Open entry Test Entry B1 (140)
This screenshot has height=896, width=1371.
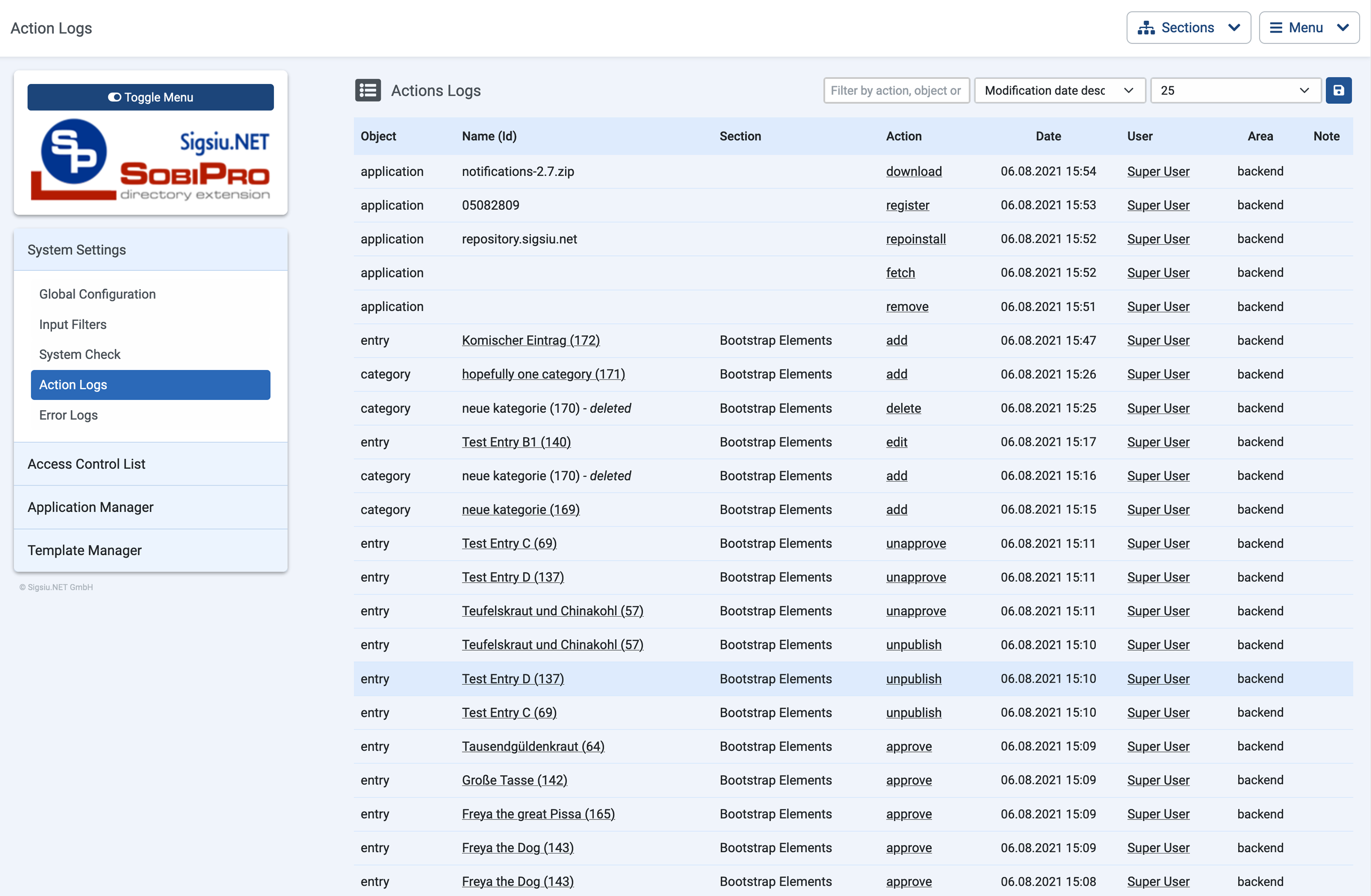516,442
